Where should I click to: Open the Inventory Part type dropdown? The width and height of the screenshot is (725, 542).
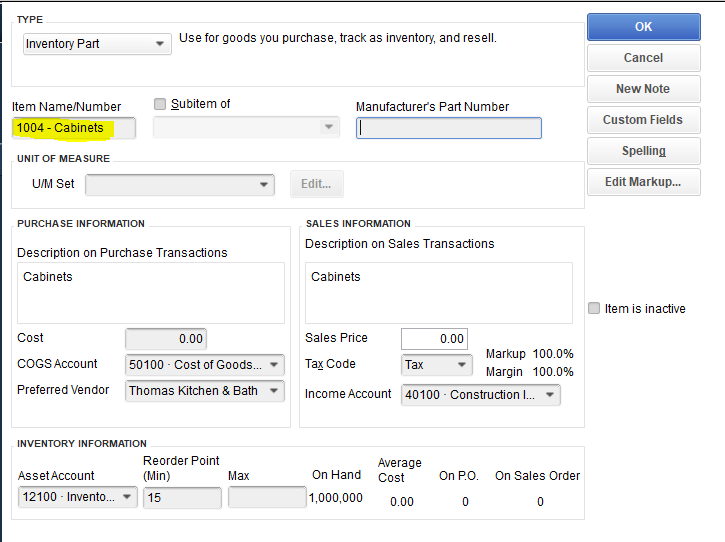tap(97, 44)
